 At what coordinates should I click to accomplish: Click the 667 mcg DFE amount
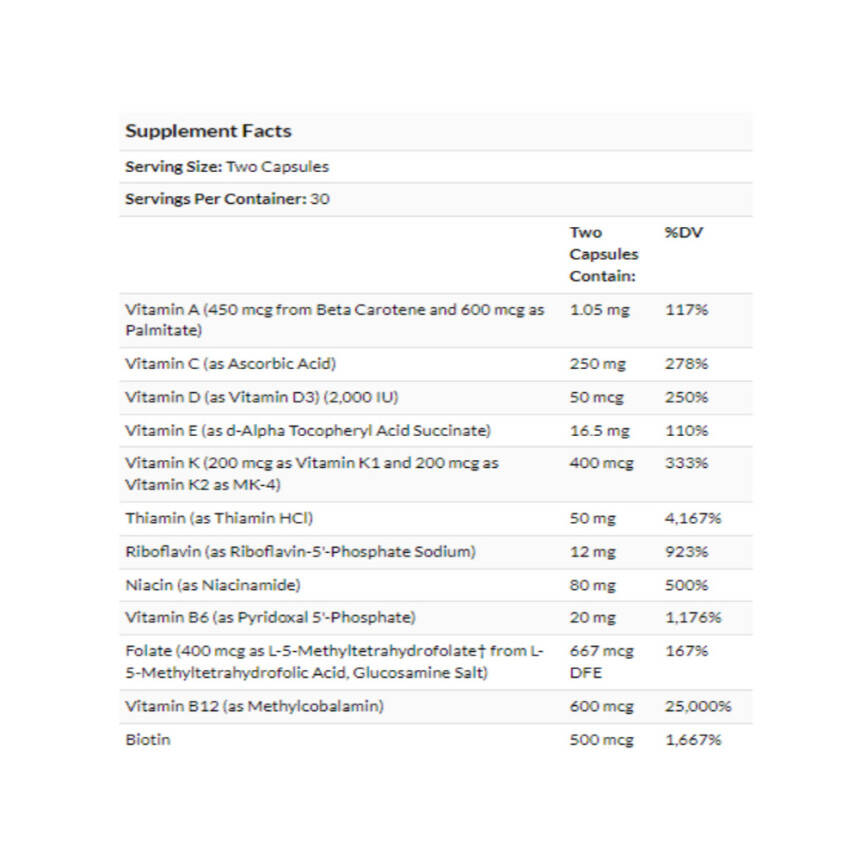tap(601, 662)
